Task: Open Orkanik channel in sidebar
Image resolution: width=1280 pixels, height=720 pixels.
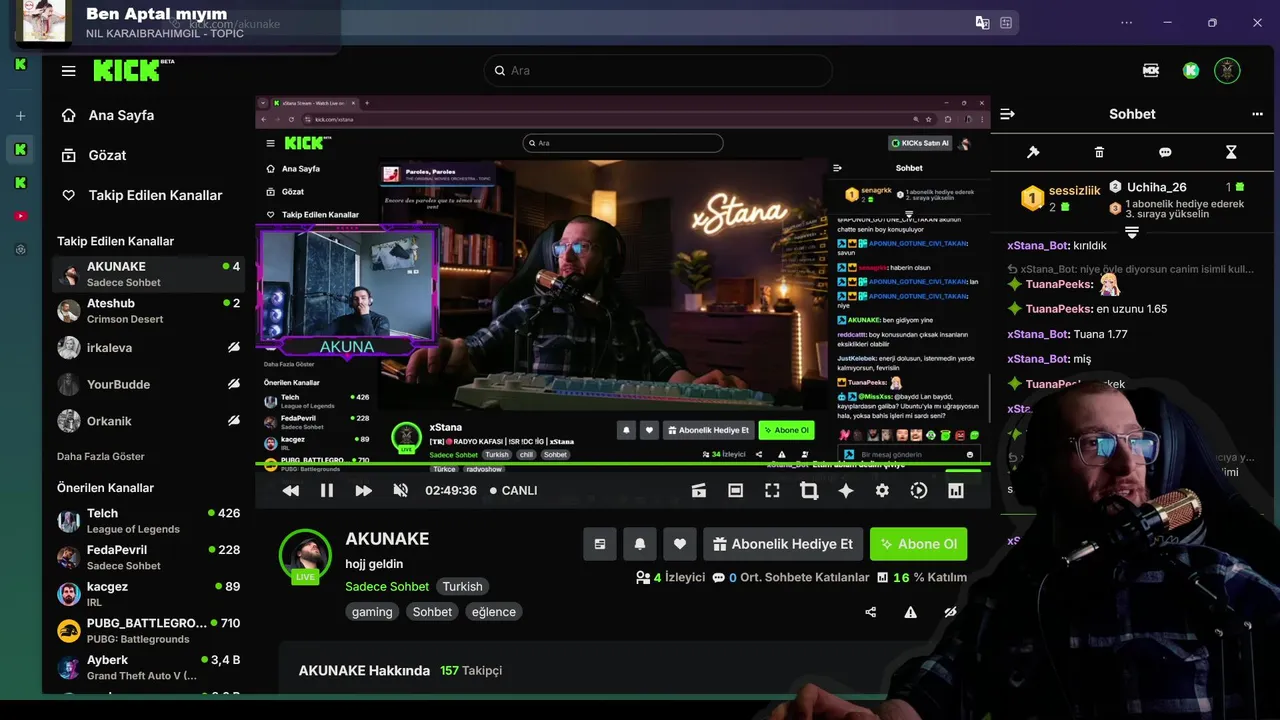Action: tap(149, 421)
